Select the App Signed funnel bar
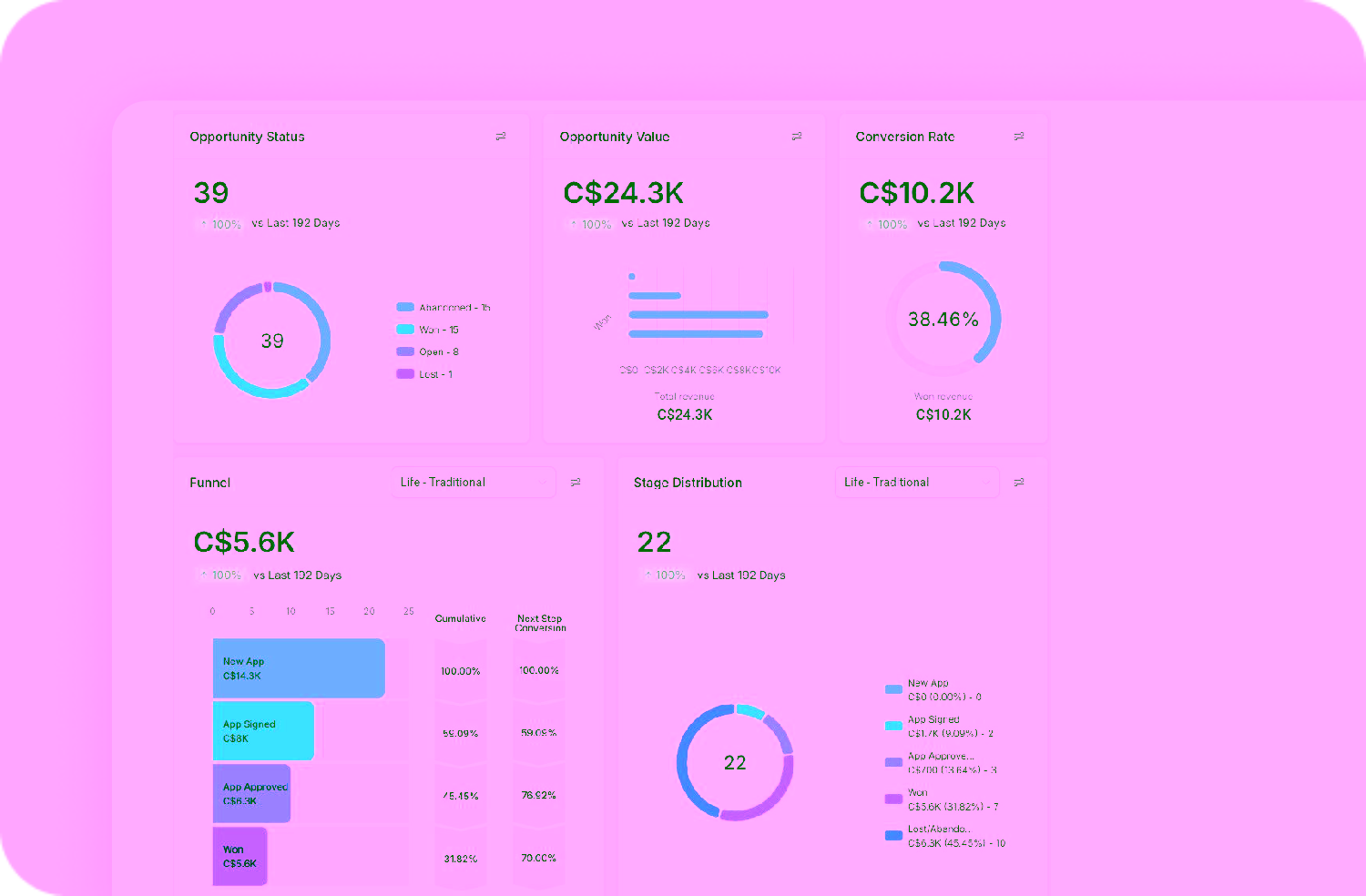The image size is (1366, 896). [x=263, y=731]
